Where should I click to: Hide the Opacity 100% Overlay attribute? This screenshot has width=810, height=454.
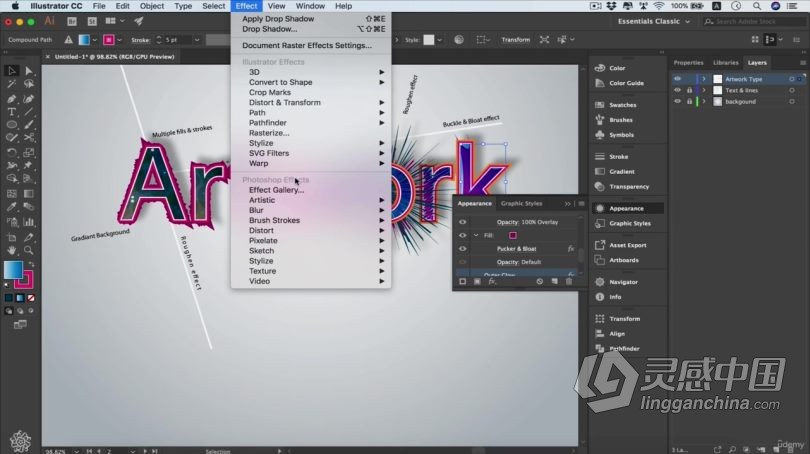click(462, 222)
